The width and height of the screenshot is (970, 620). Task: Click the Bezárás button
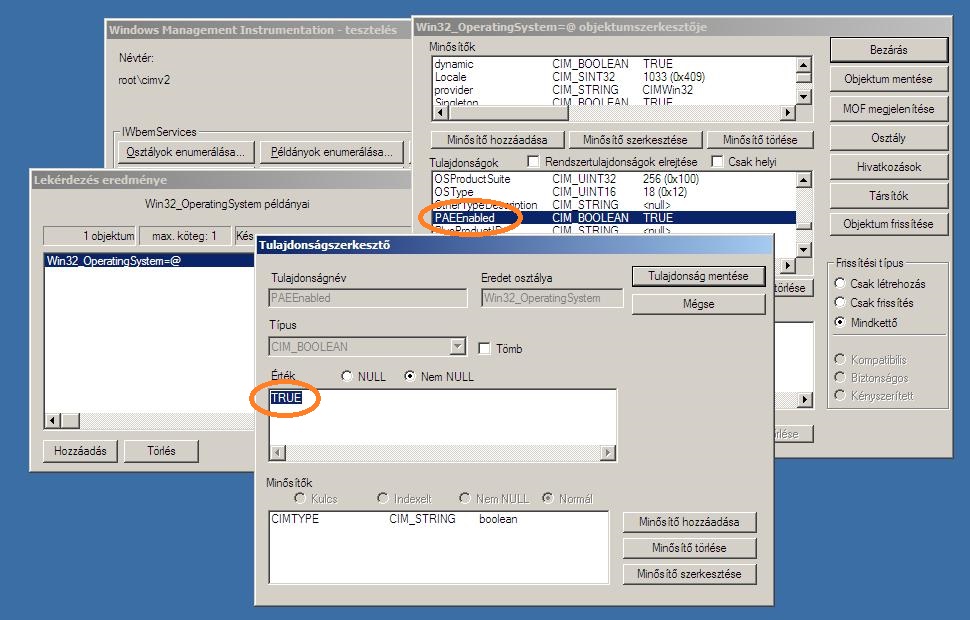(x=888, y=50)
